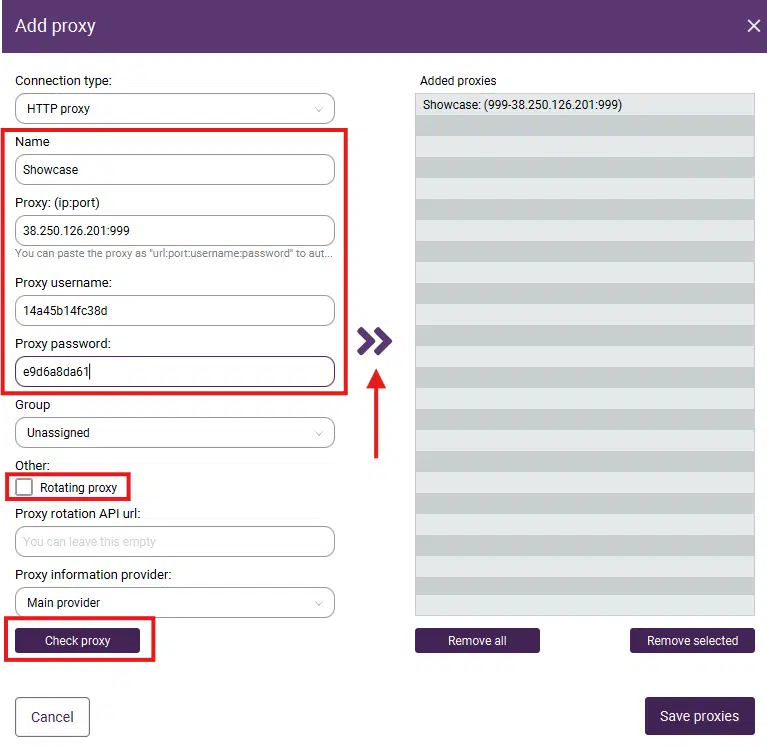This screenshot has width=767, height=747.
Task: Click the Remove all button
Action: (x=477, y=641)
